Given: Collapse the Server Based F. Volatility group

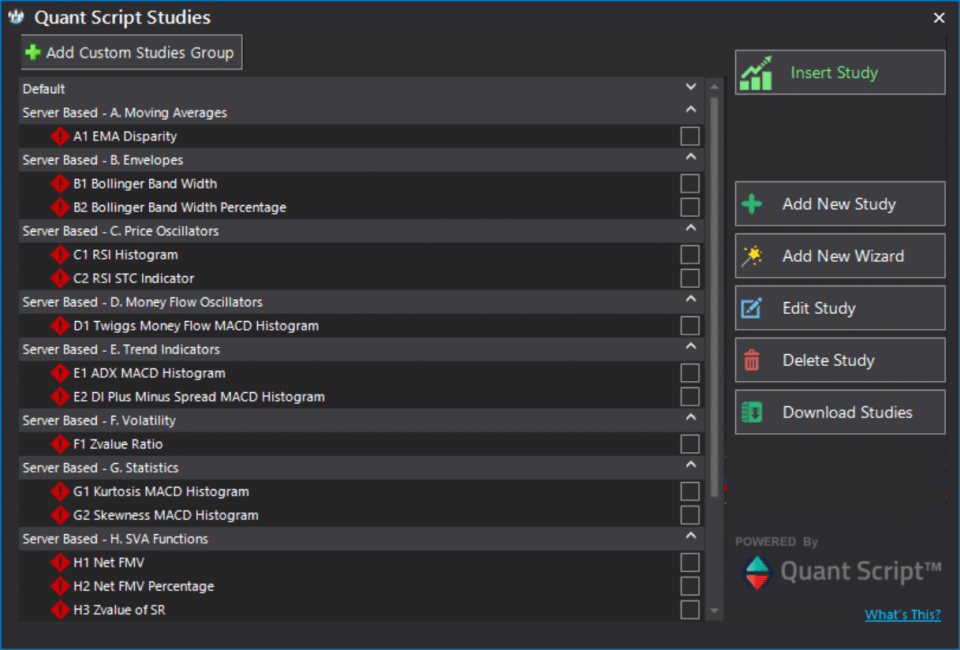Looking at the screenshot, I should (x=691, y=417).
